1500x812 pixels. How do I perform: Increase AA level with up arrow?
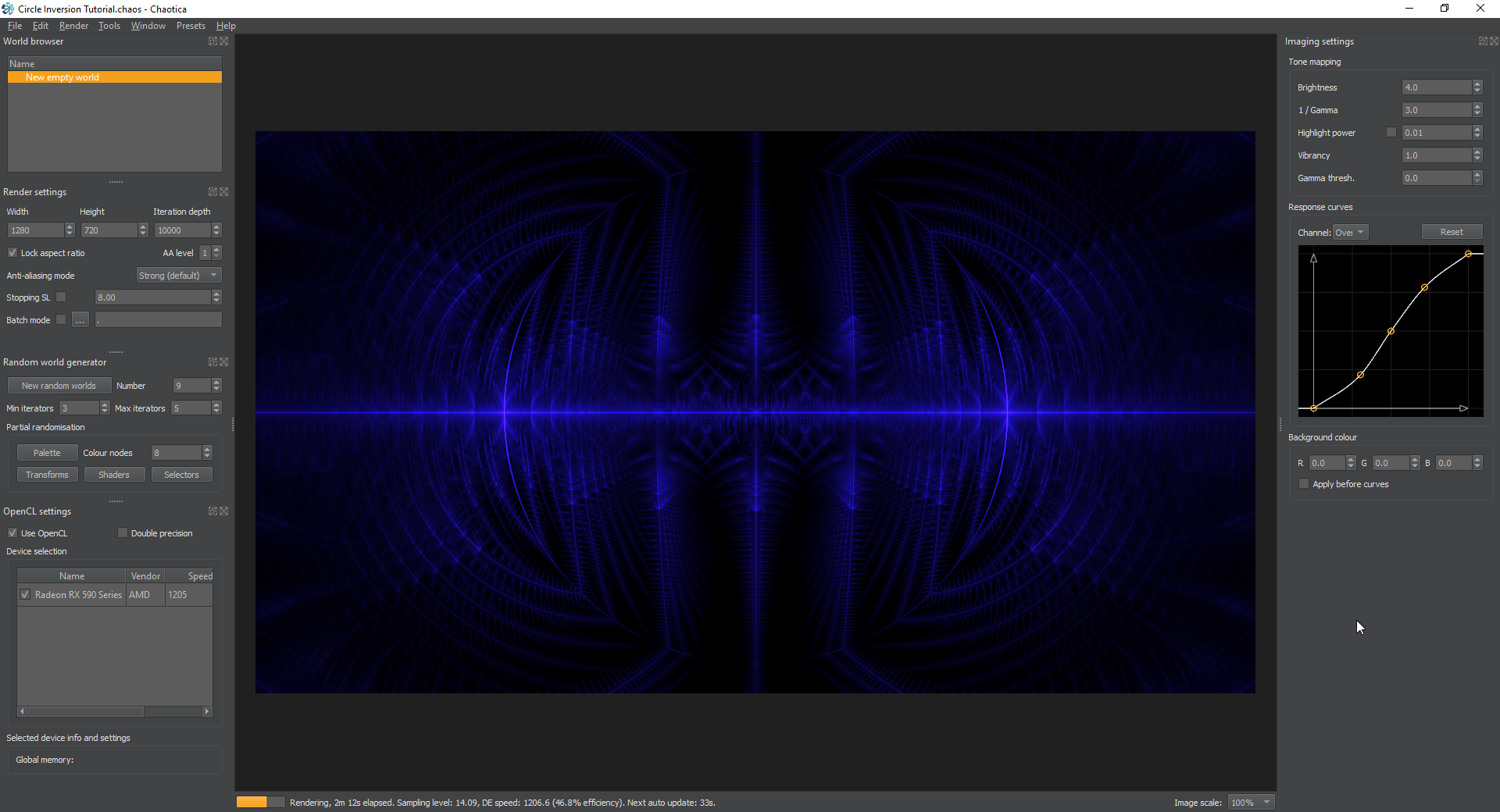pyautogui.click(x=216, y=249)
